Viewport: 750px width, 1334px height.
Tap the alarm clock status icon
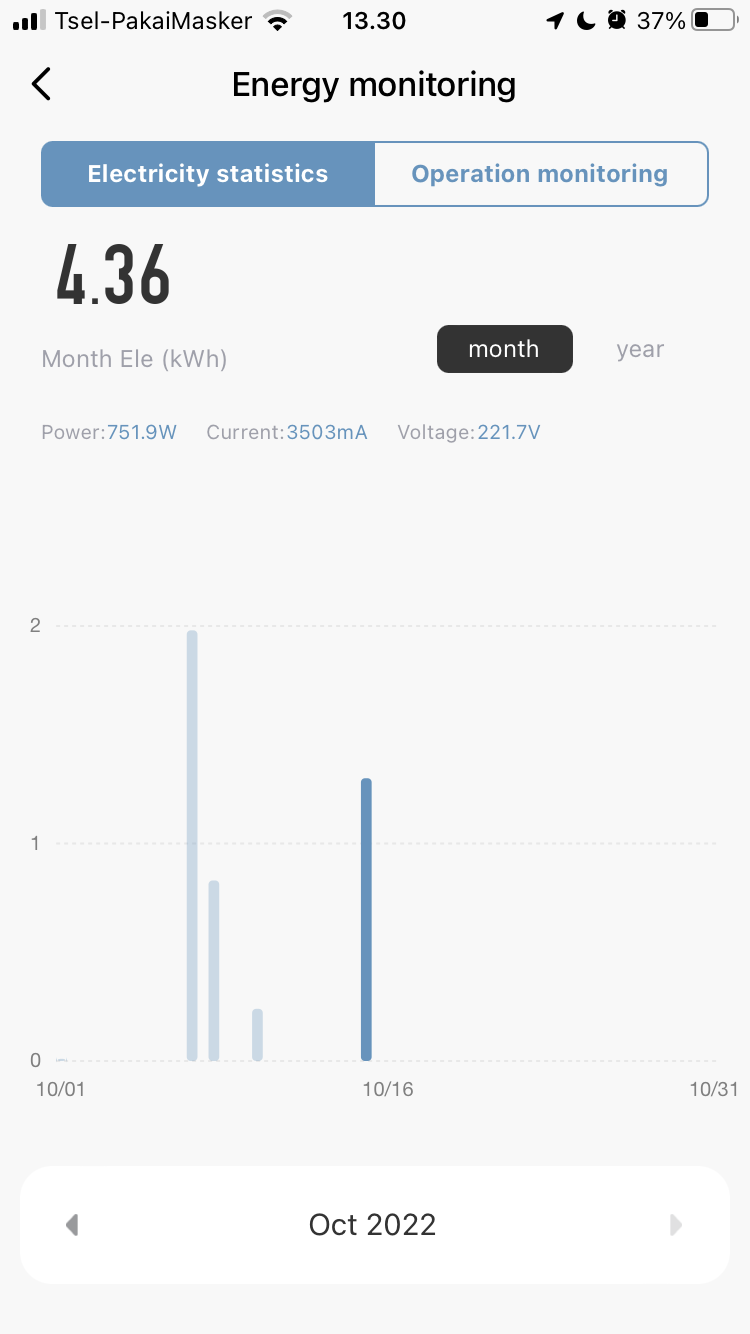[617, 20]
